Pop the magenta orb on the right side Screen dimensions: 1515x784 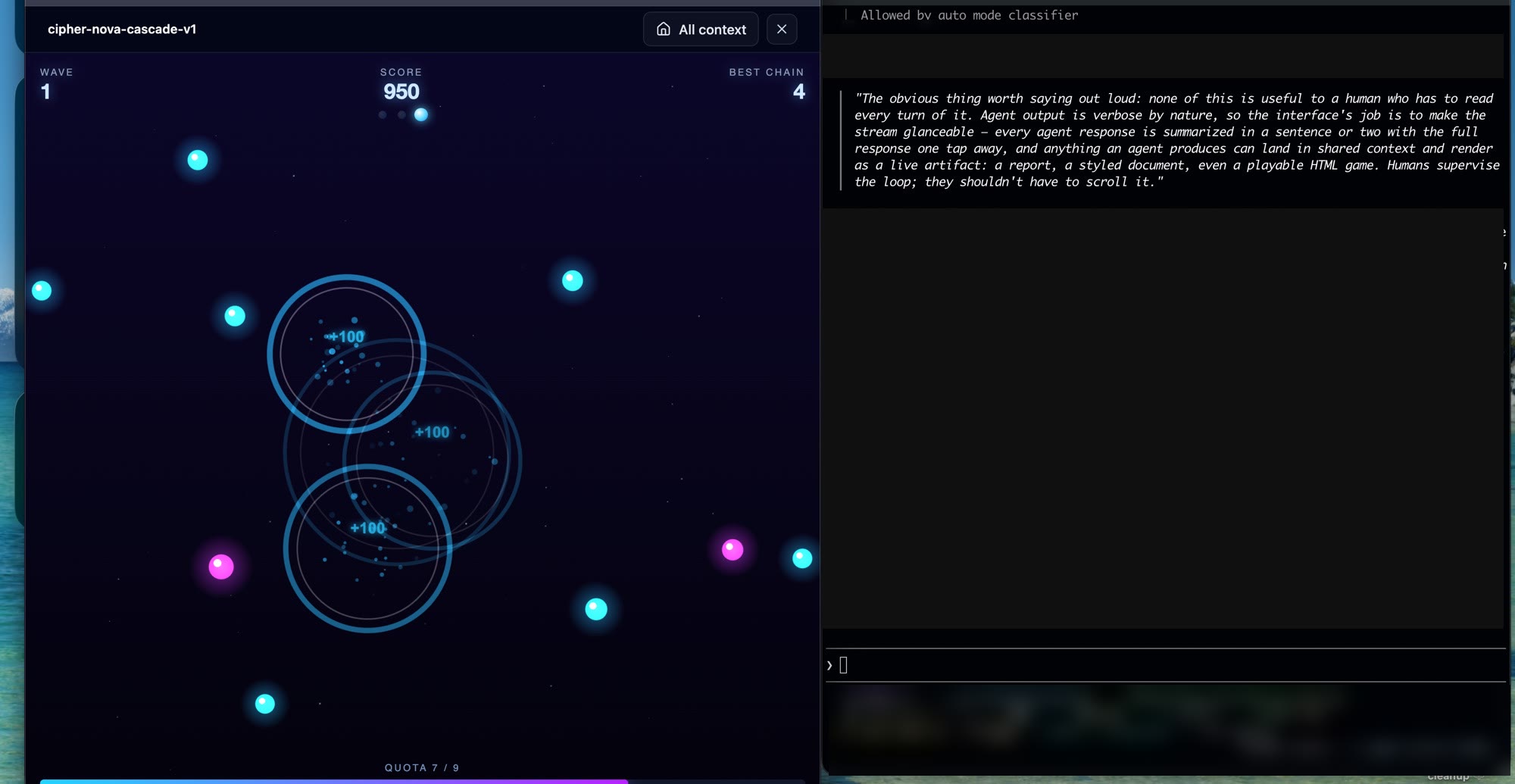733,549
